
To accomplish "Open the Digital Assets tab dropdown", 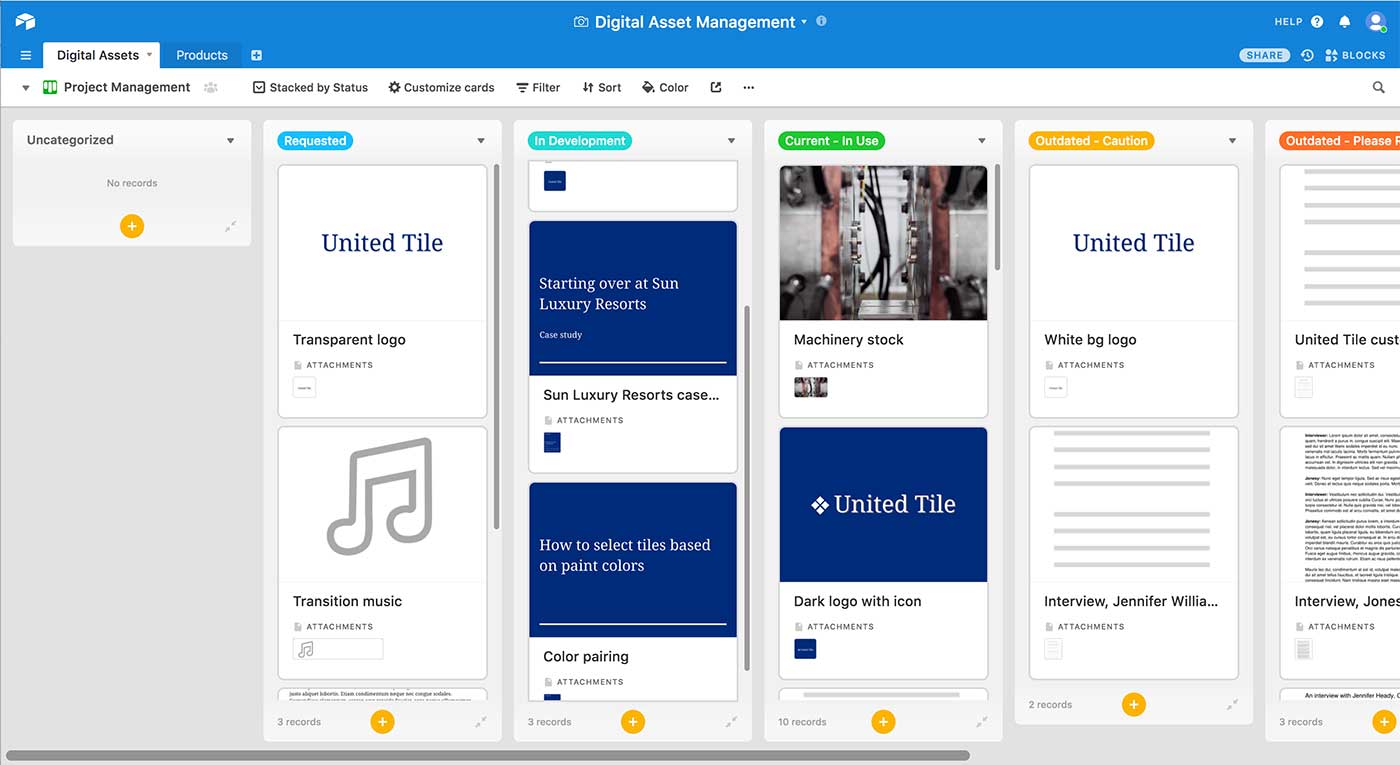I will point(149,55).
